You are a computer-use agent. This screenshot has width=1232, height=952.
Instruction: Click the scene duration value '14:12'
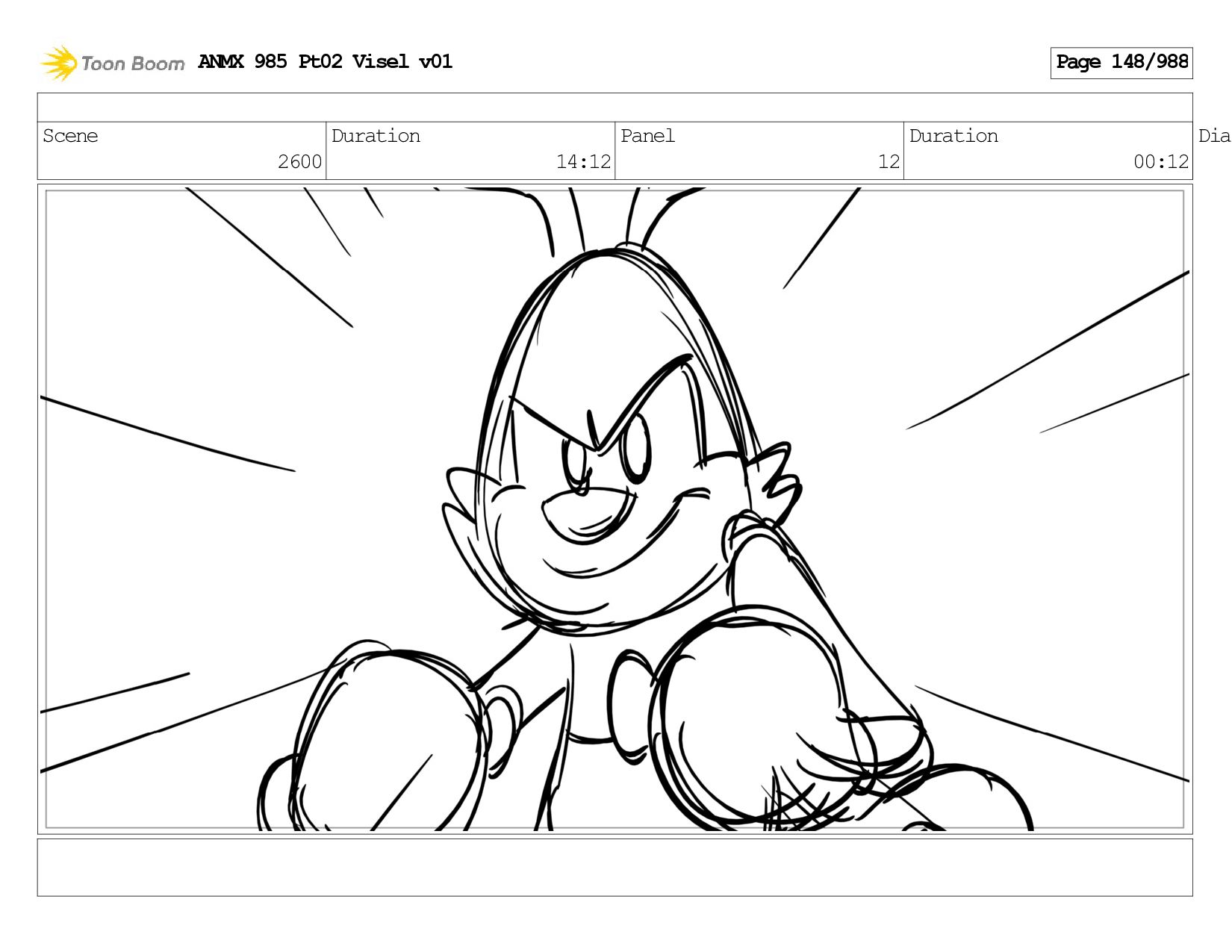(583, 162)
